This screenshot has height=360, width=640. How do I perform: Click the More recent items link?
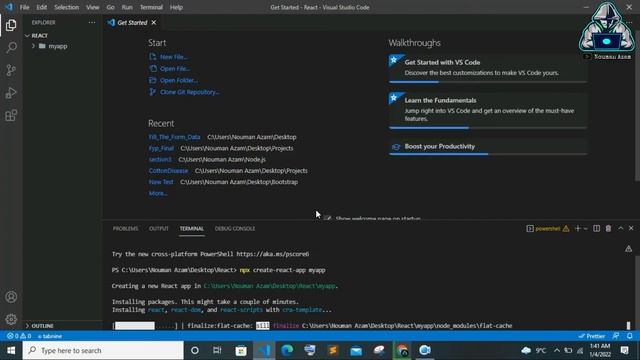click(158, 193)
